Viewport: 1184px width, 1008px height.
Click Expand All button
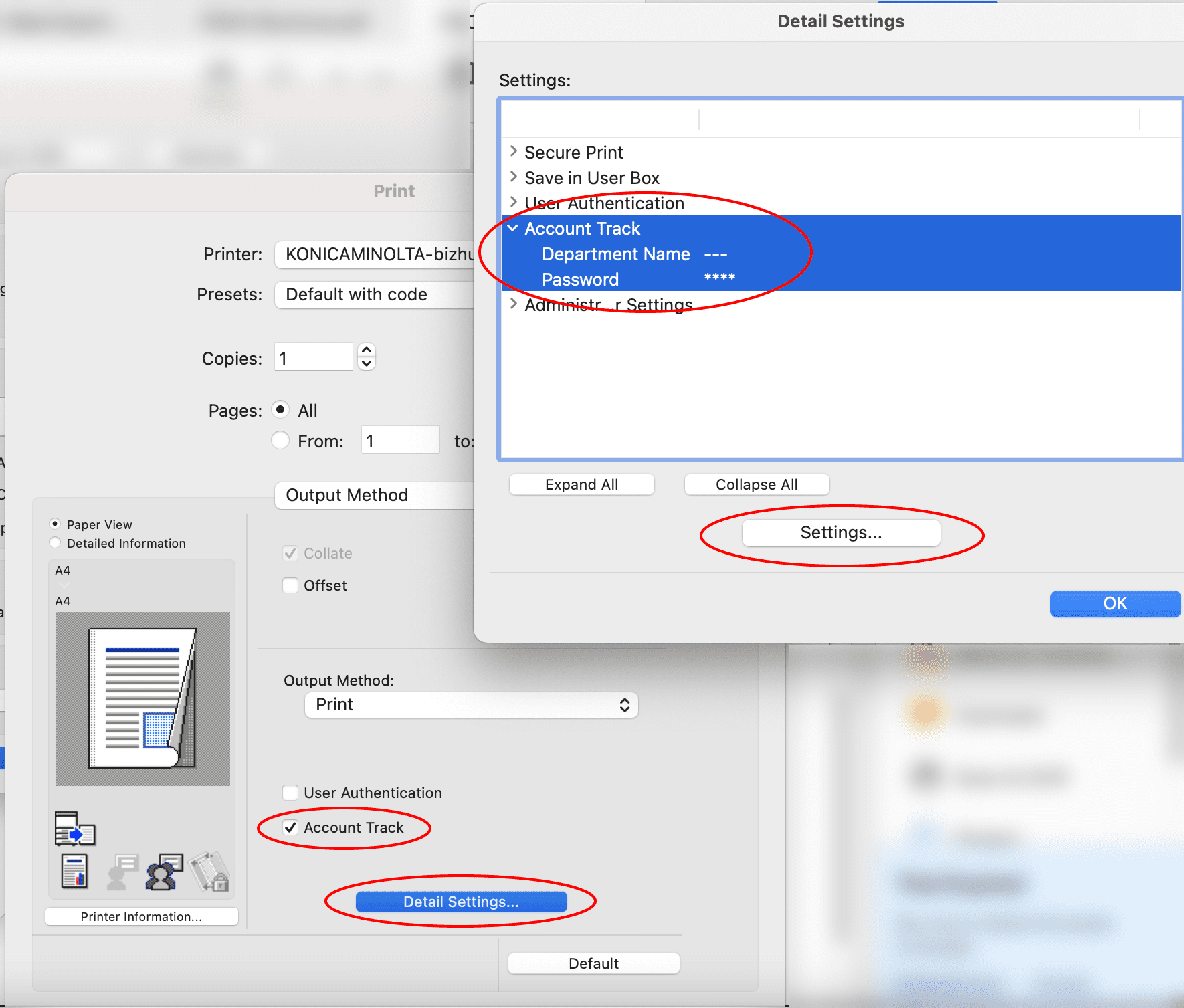click(x=581, y=484)
